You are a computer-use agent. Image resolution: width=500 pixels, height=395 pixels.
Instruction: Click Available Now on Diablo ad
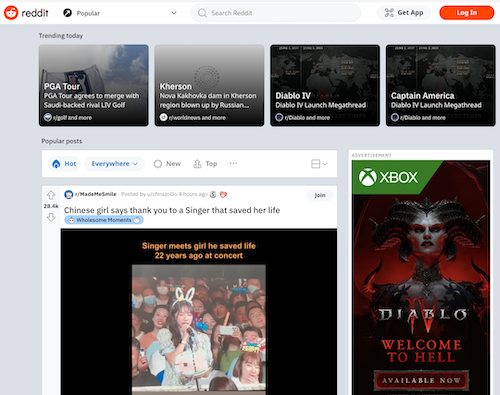tap(421, 380)
